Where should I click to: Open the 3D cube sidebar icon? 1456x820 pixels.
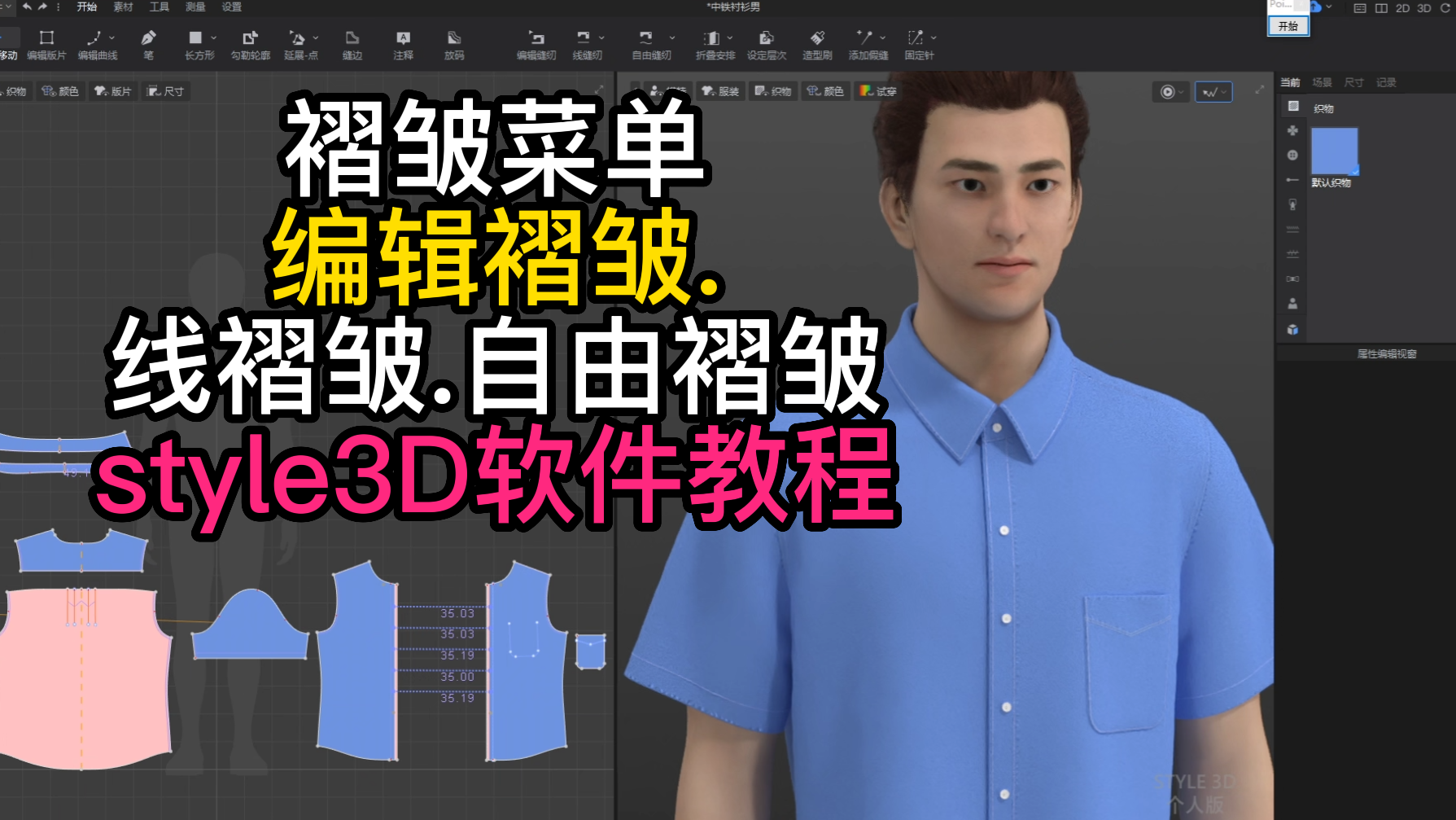[1292, 330]
